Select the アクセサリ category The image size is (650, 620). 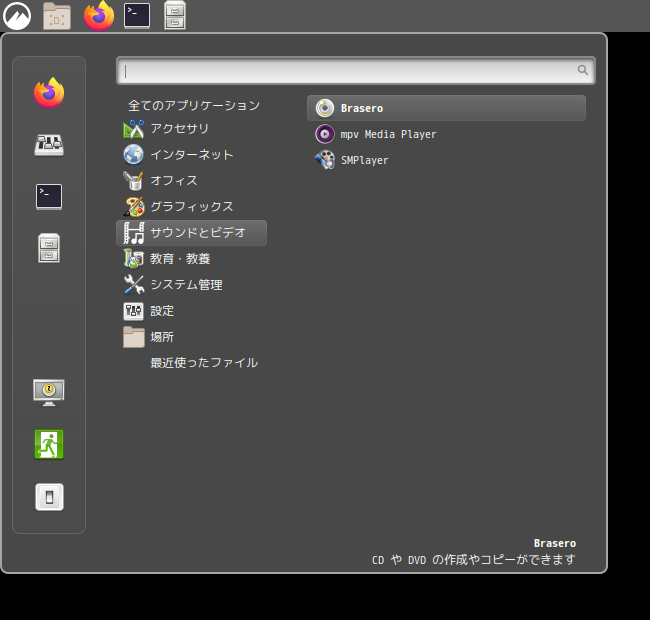(x=192, y=129)
